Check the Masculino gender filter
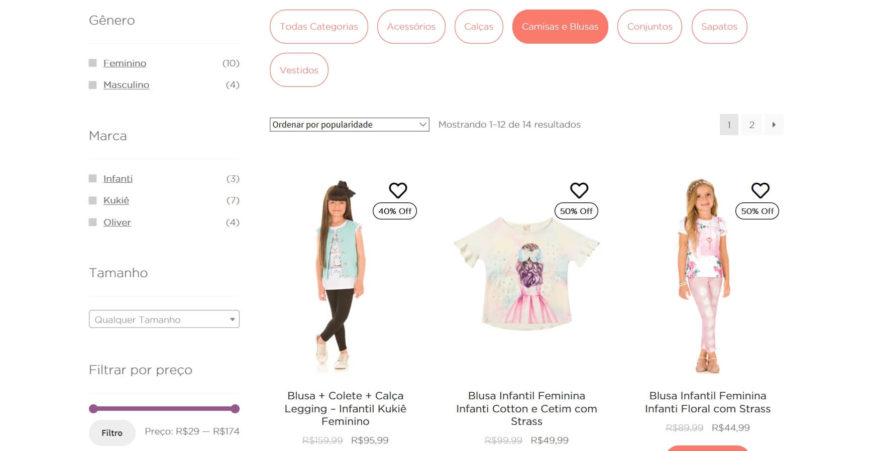869x451 pixels. [x=93, y=85]
